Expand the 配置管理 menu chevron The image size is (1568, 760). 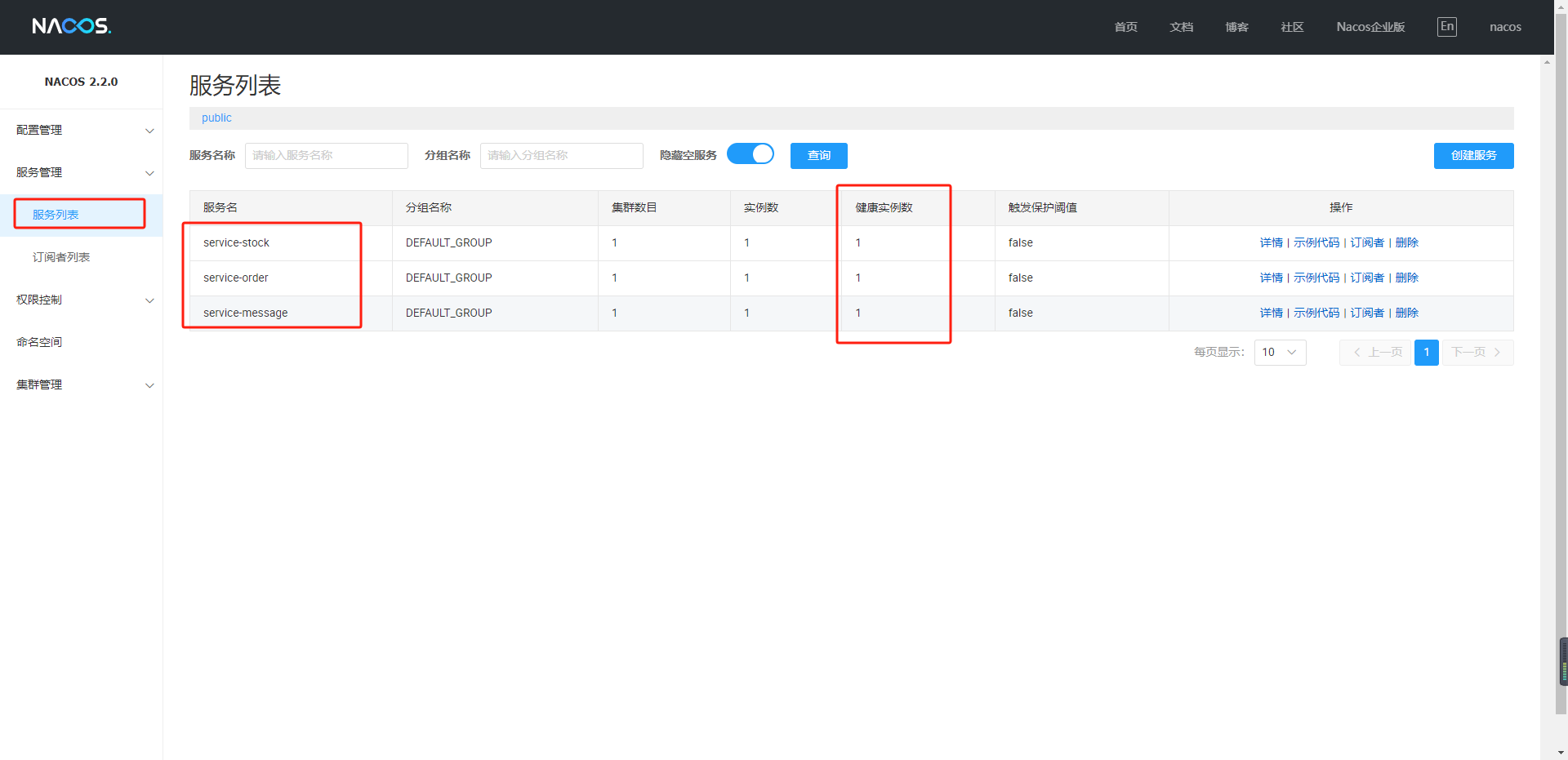(149, 131)
